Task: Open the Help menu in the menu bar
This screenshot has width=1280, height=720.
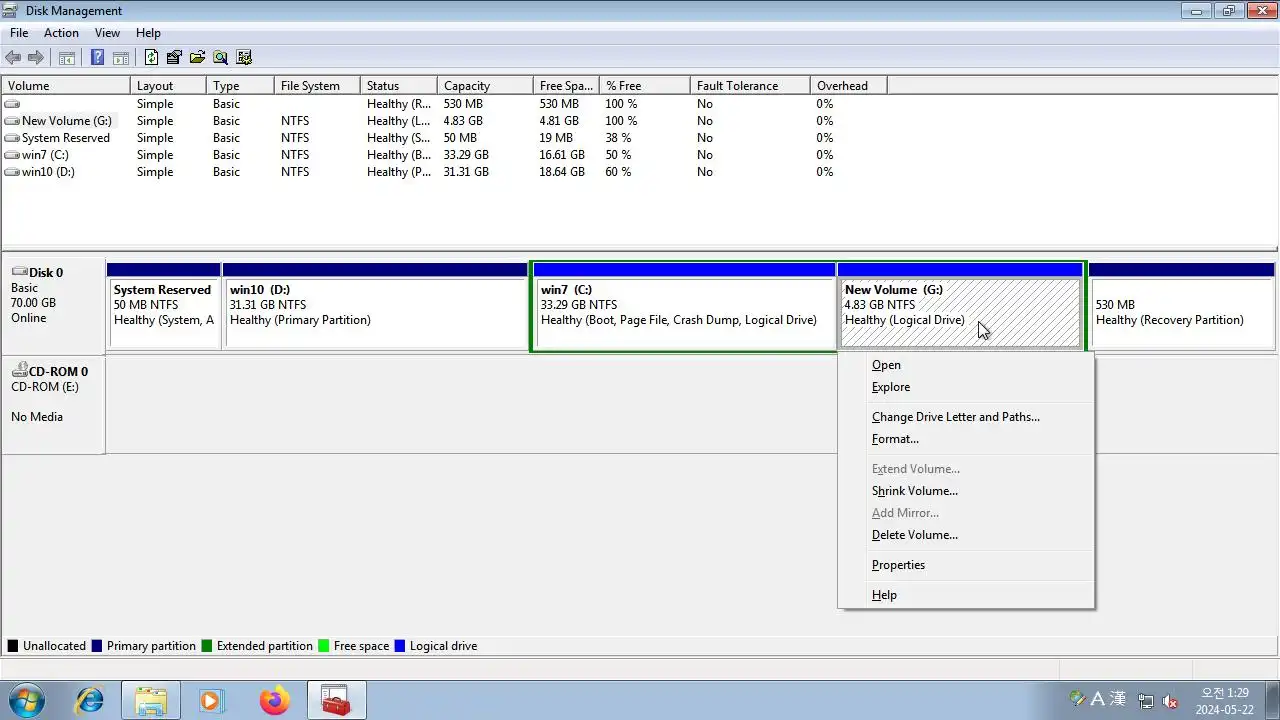Action: pyautogui.click(x=148, y=33)
